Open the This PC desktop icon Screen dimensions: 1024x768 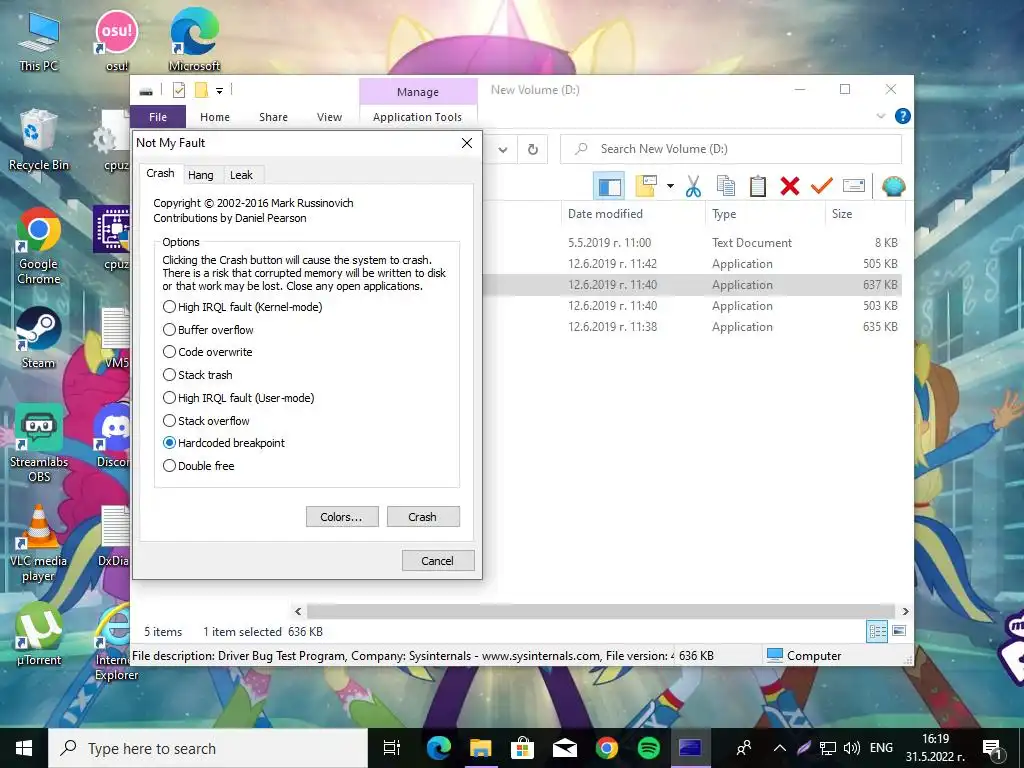[39, 40]
